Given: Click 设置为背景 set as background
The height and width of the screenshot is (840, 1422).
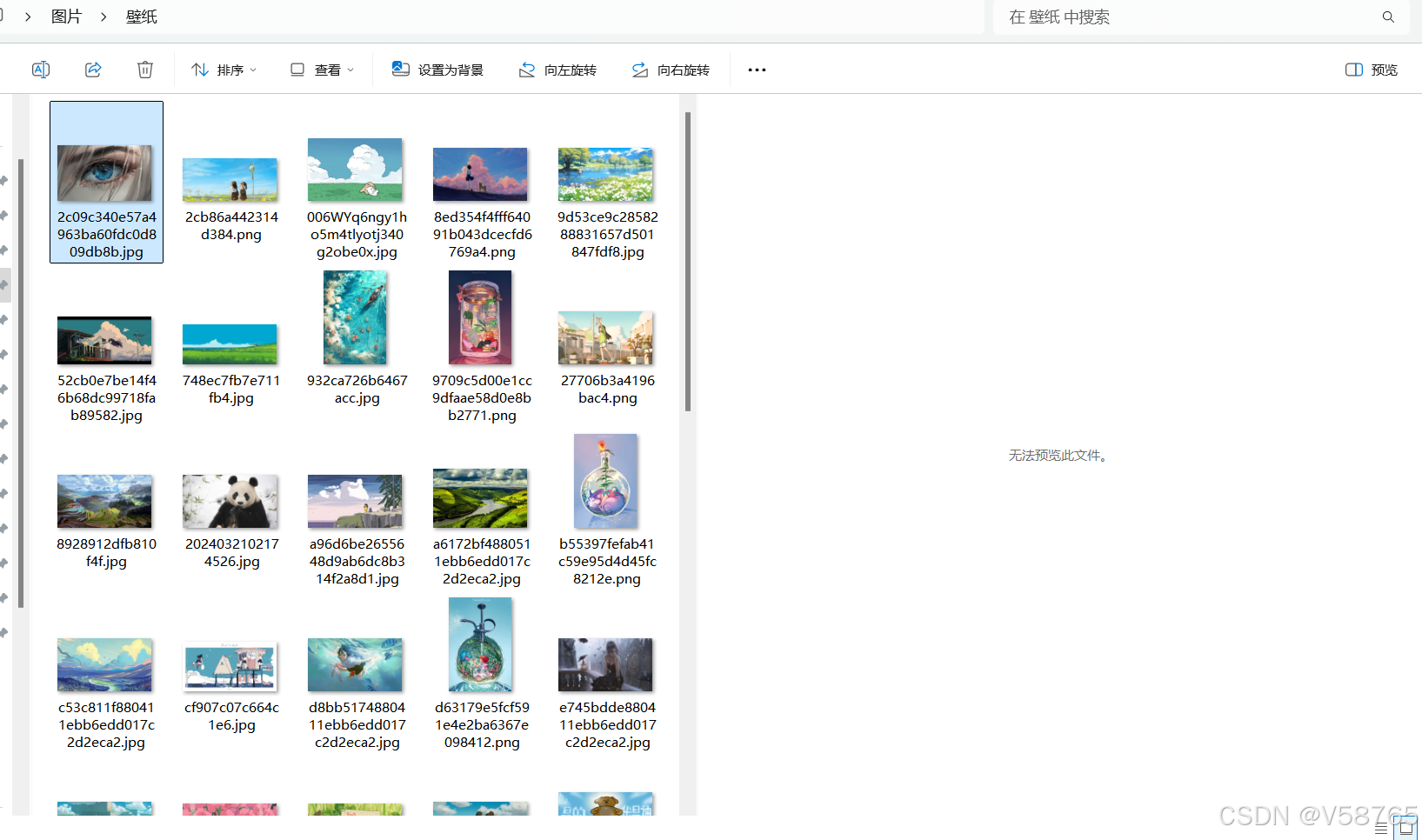Looking at the screenshot, I should [x=437, y=70].
